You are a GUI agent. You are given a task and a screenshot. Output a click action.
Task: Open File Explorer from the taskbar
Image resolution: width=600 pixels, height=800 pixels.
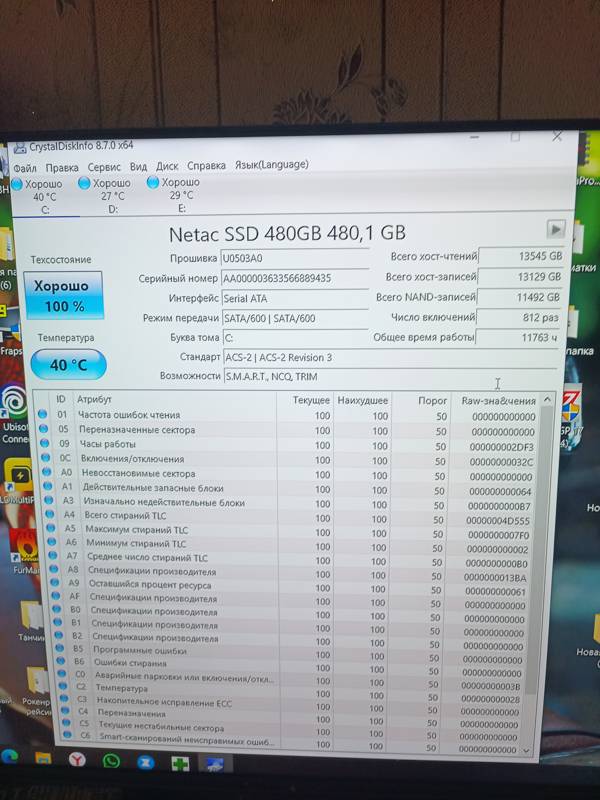(43, 758)
